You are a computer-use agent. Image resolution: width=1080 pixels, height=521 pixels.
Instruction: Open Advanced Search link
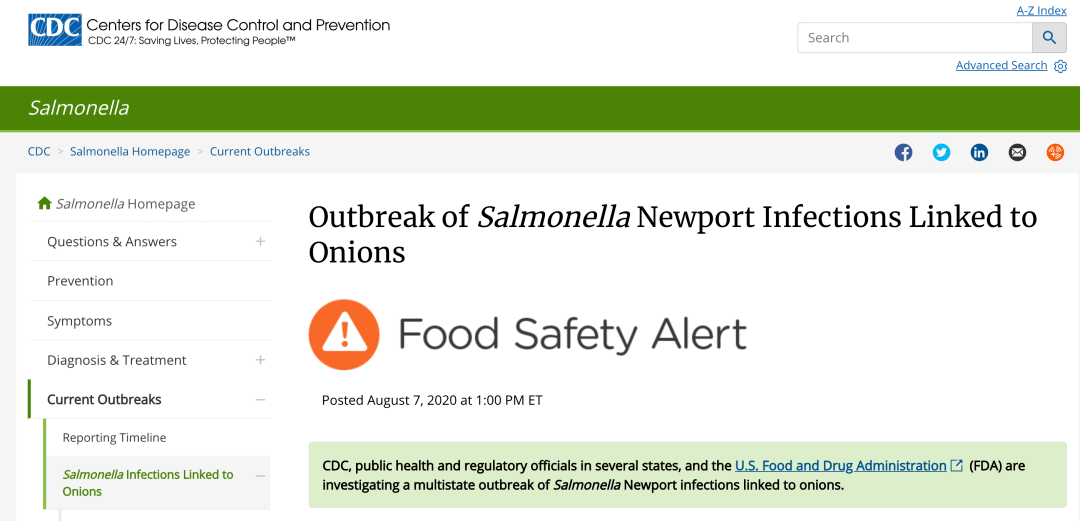point(1001,65)
